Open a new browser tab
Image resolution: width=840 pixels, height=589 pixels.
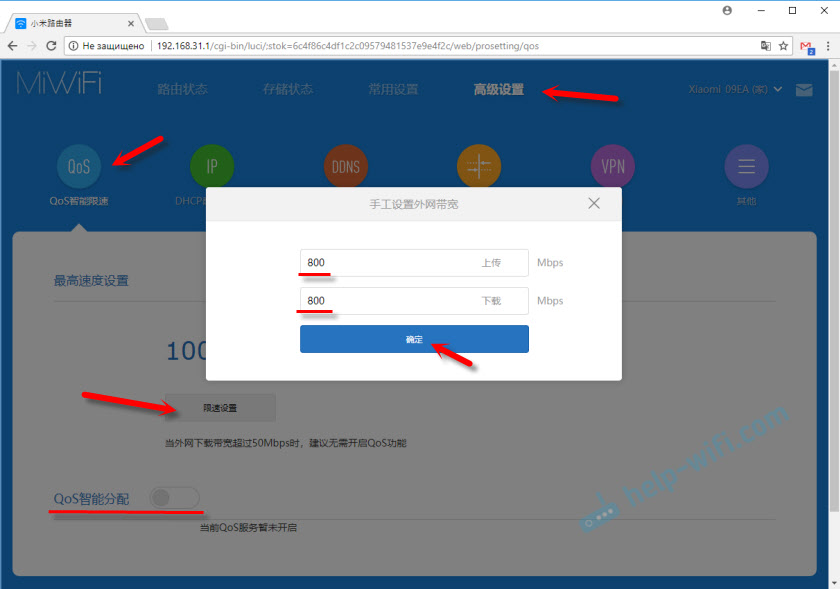(156, 24)
